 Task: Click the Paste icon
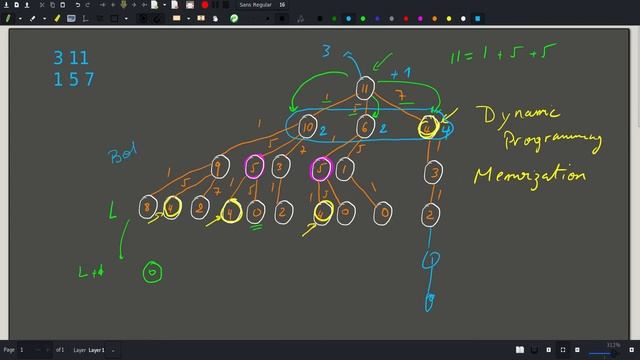point(63,5)
